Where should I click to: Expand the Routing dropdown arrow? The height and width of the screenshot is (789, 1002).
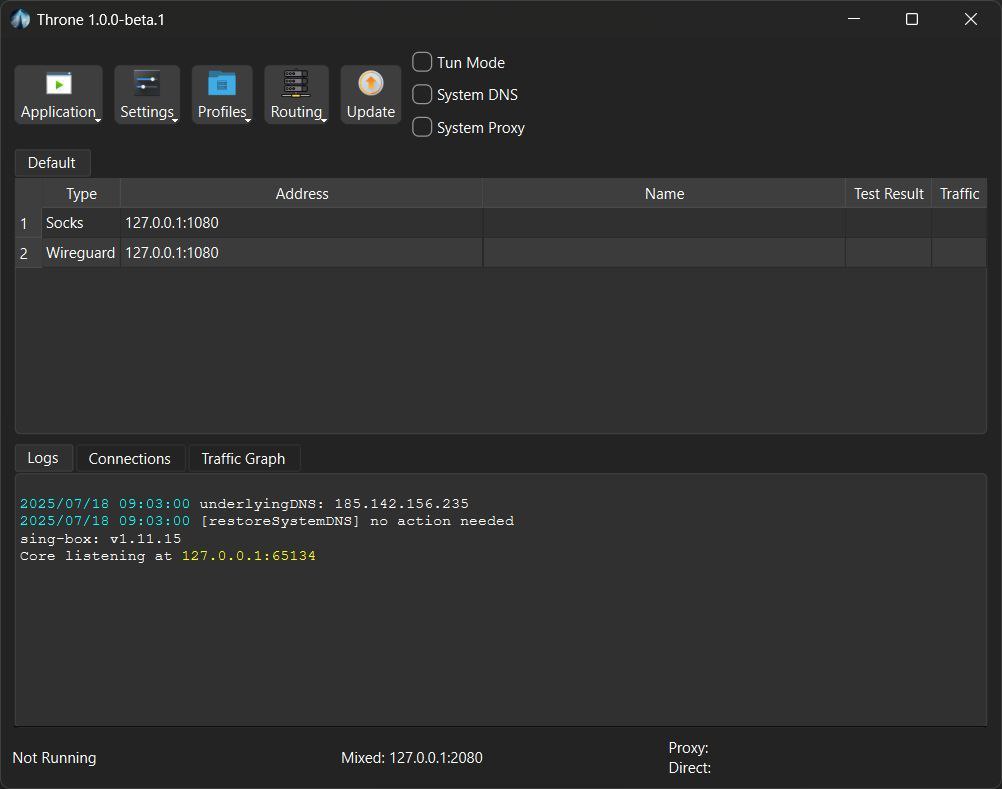(x=323, y=119)
